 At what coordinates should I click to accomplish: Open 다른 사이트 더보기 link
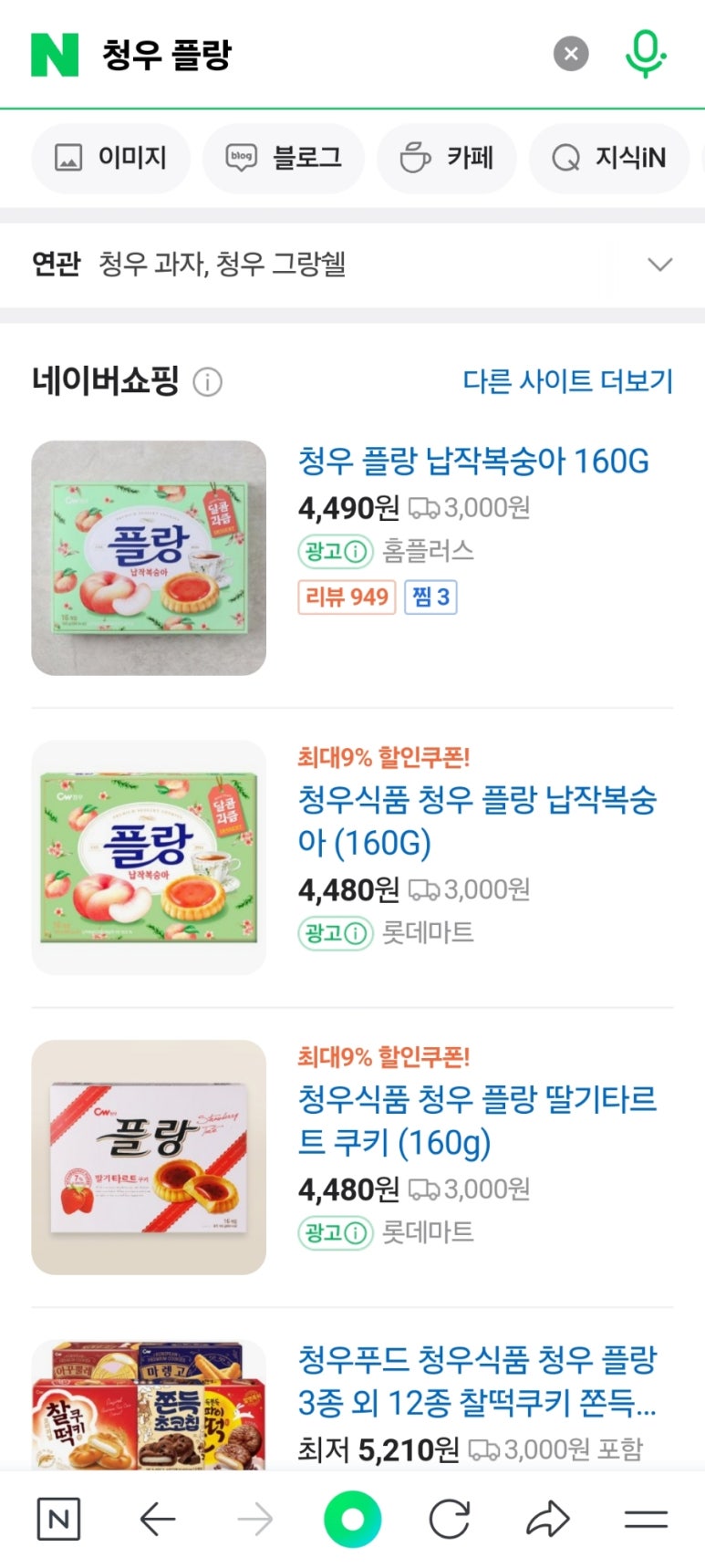[x=567, y=380]
